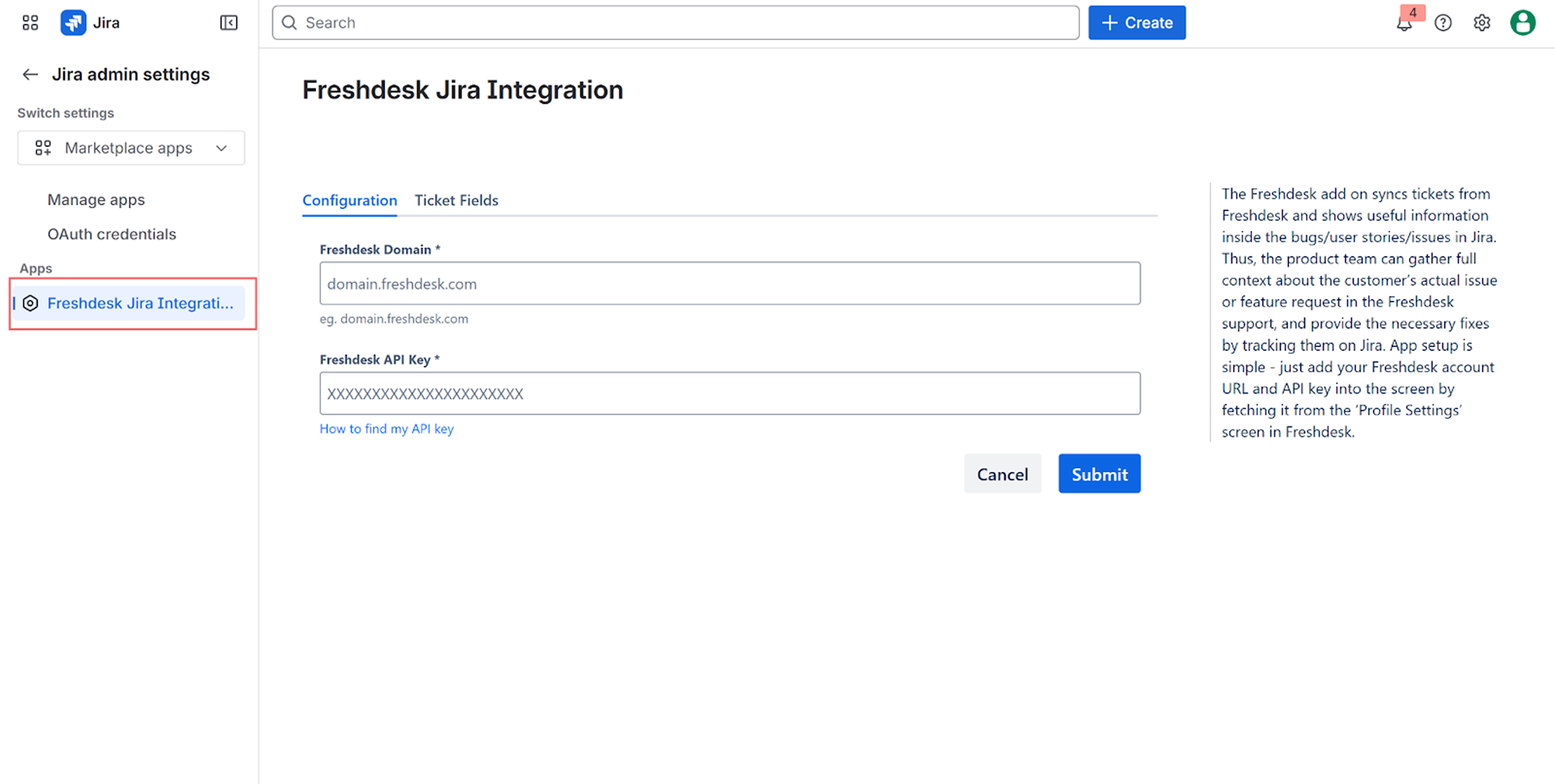Go to OAuth credentials
Viewport: 1555px width, 784px height.
click(112, 234)
